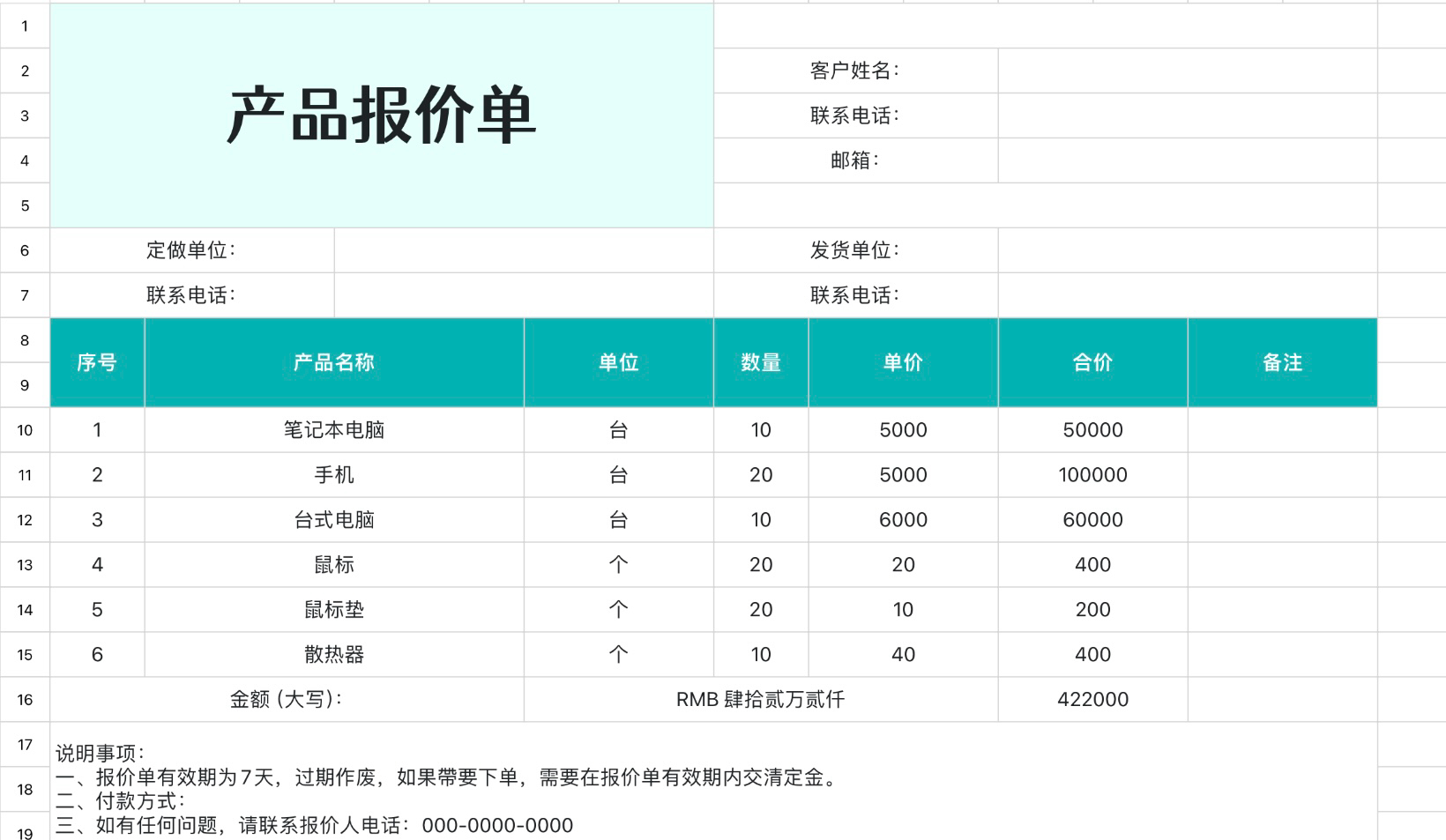Select serial number 6 cell
The width and height of the screenshot is (1446, 840).
97,655
